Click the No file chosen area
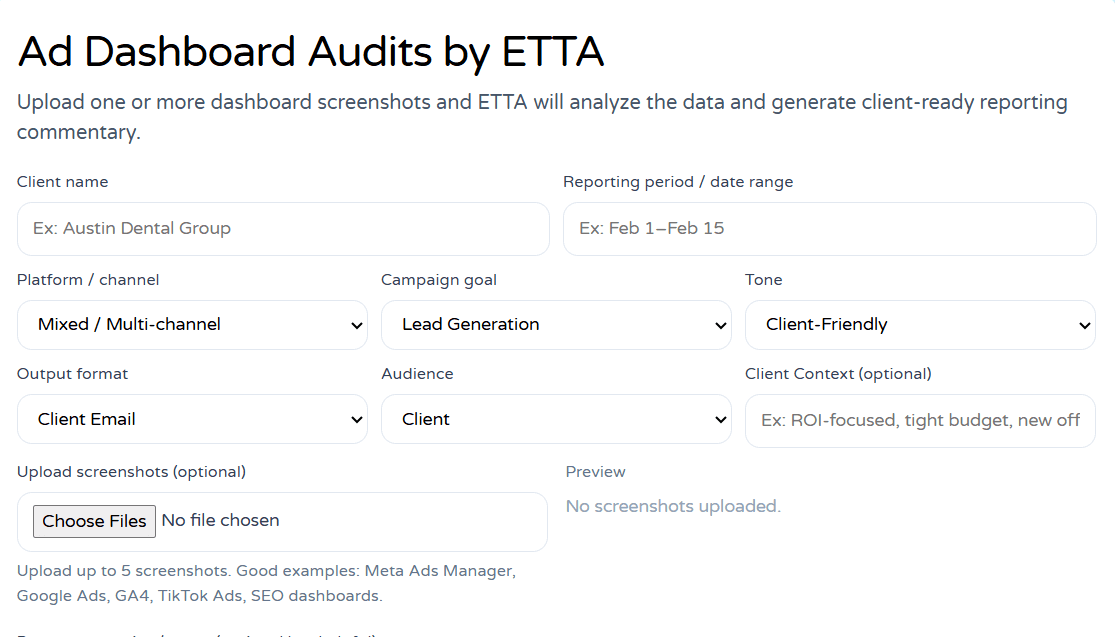 222,520
